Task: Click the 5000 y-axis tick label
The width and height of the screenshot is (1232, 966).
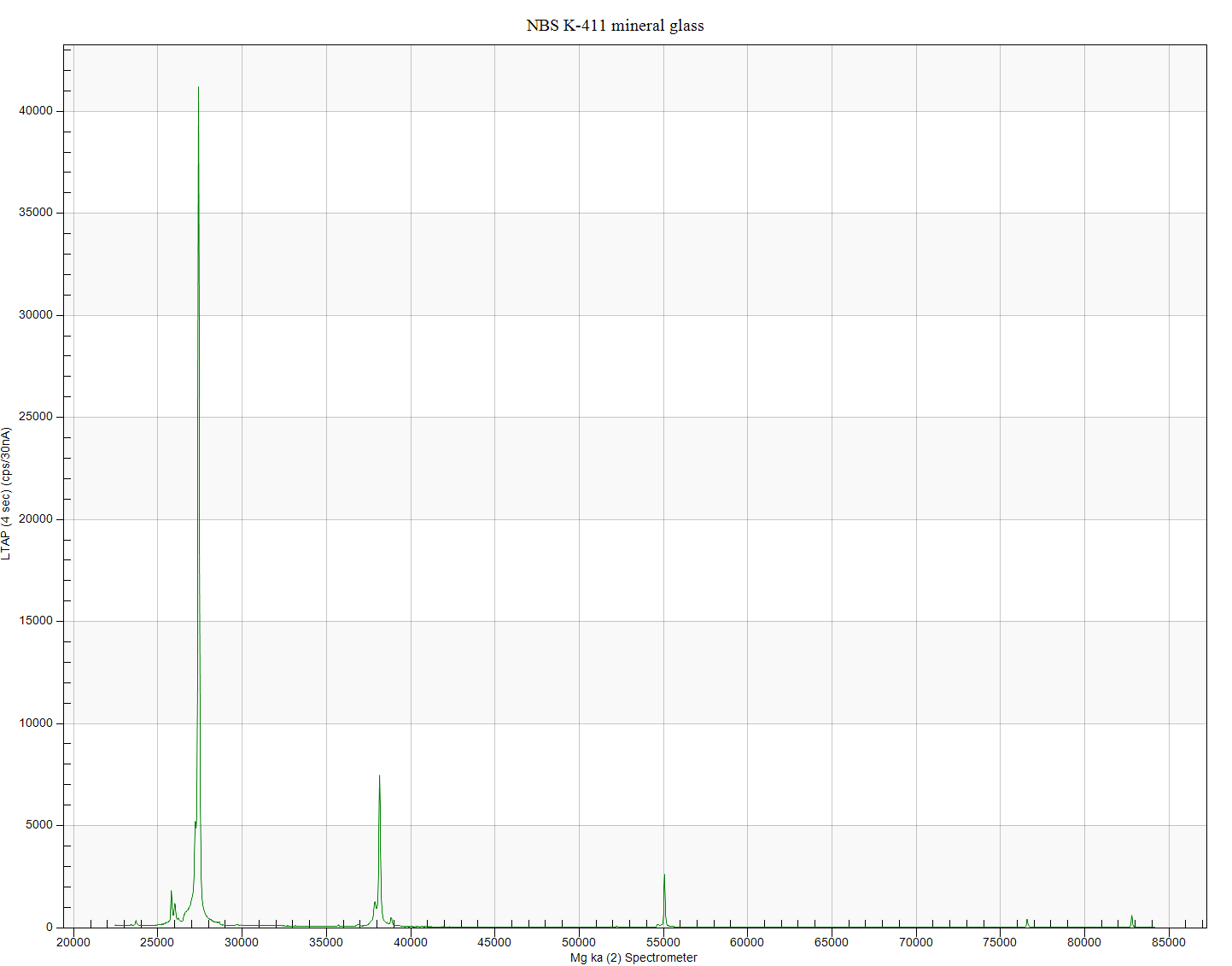Action: pos(39,825)
